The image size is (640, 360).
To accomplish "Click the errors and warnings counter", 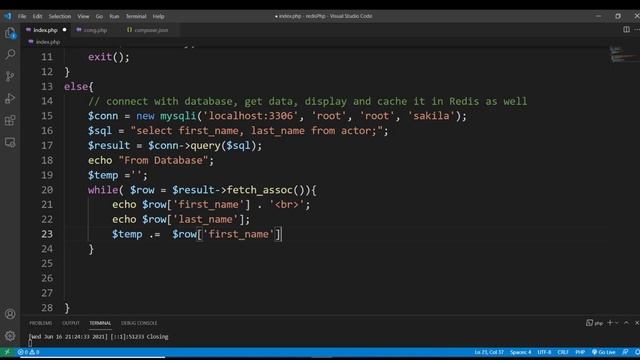I will click(x=29, y=352).
